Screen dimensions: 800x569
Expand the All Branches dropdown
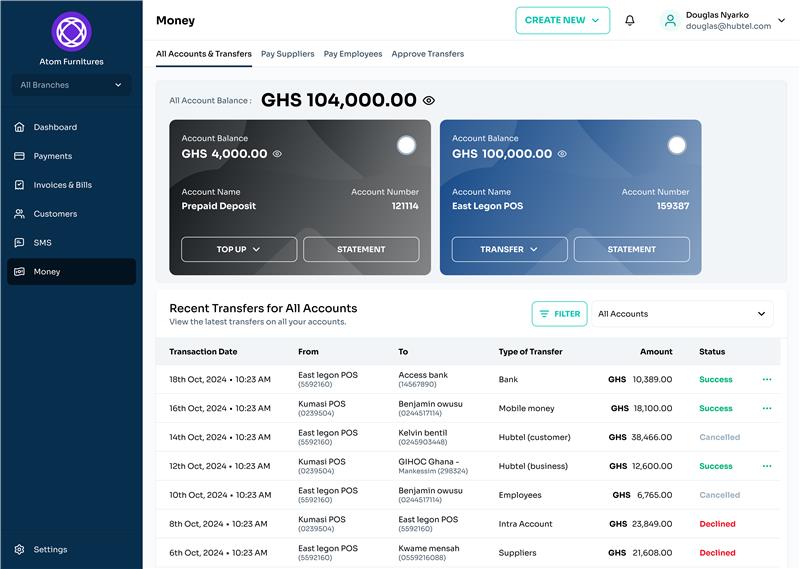point(71,85)
